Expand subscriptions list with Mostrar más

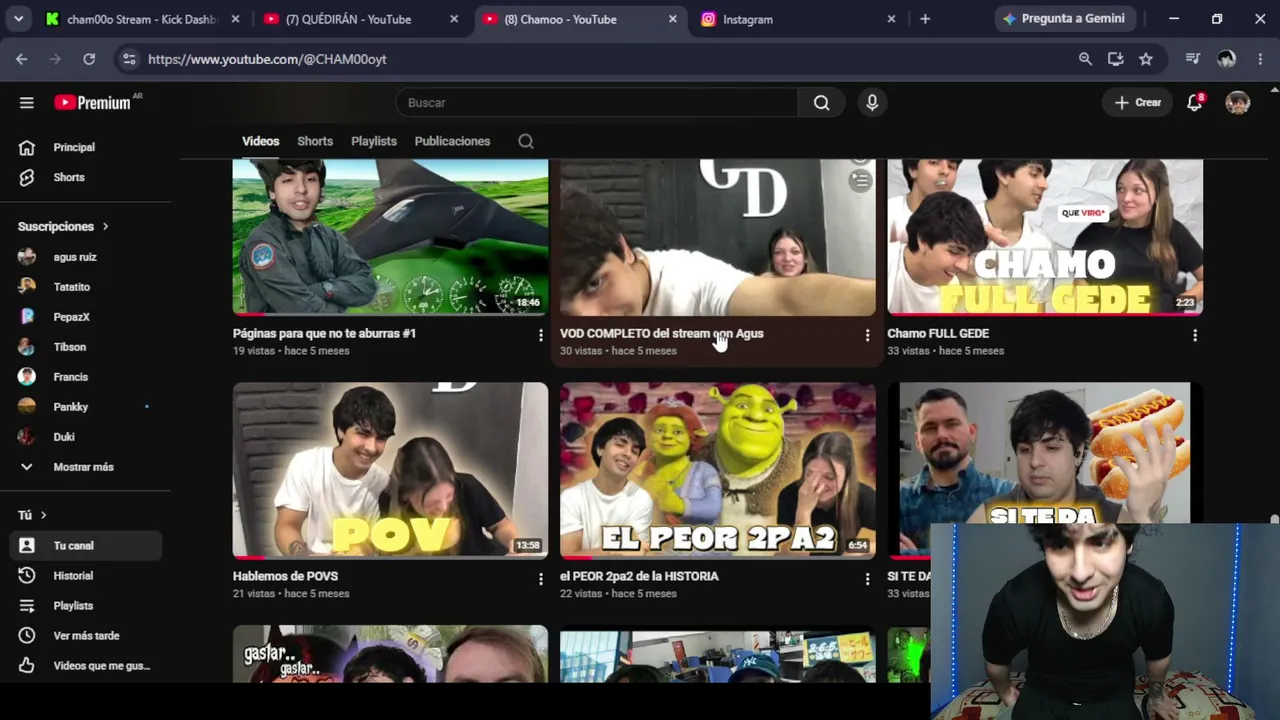click(x=81, y=467)
